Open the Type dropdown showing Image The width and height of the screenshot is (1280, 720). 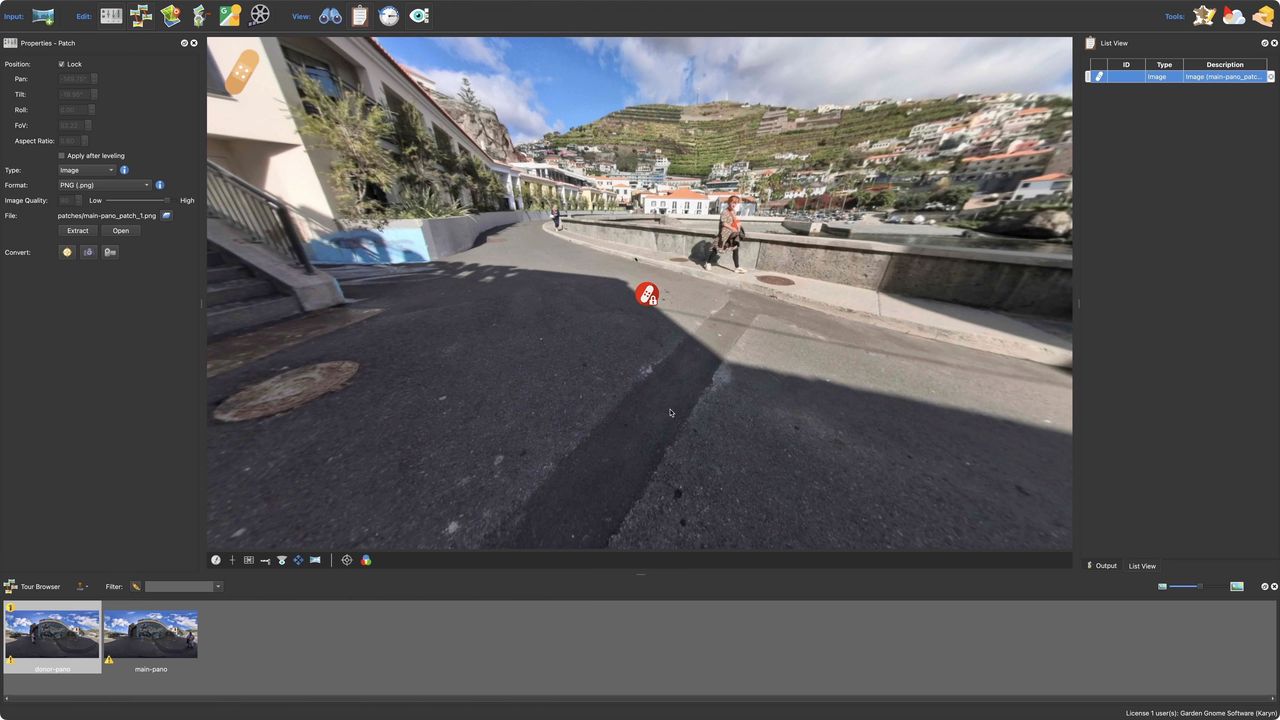coord(86,170)
